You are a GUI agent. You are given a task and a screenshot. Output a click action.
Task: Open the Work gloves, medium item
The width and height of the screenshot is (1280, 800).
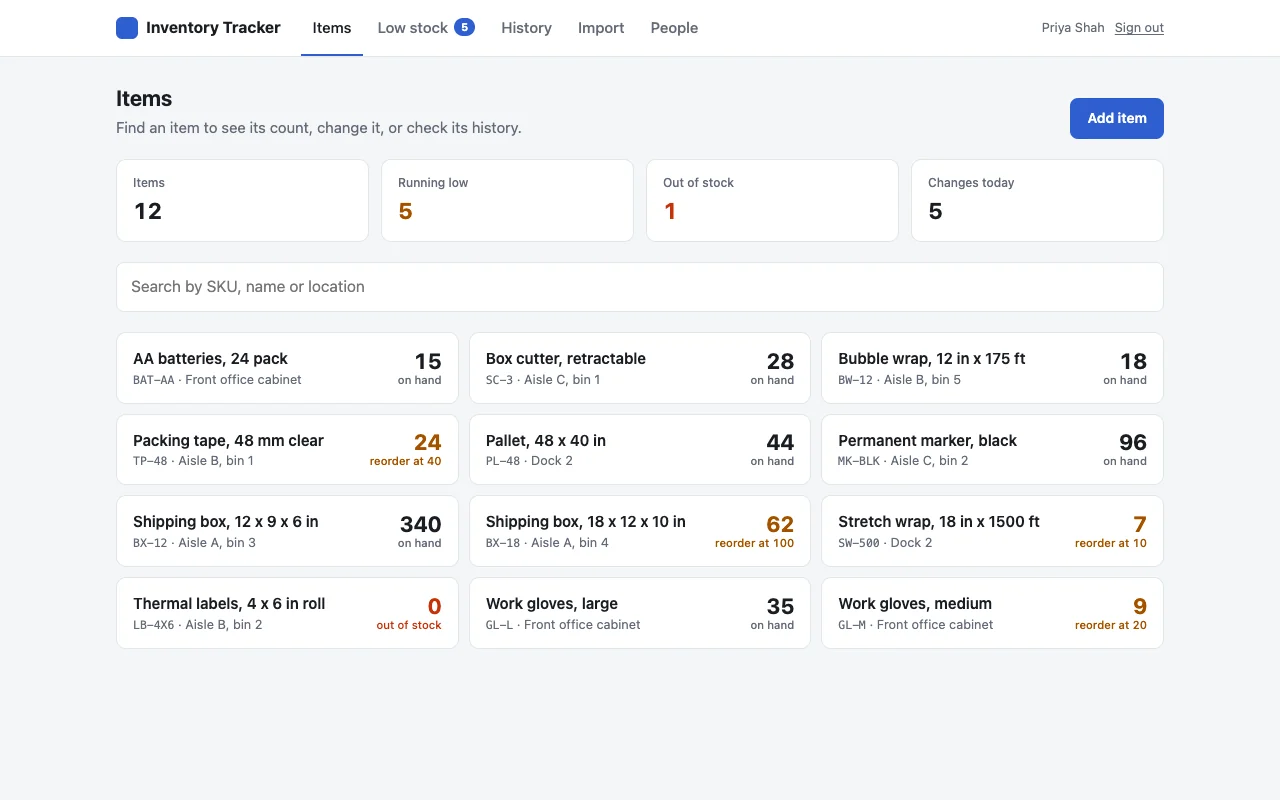coord(992,613)
